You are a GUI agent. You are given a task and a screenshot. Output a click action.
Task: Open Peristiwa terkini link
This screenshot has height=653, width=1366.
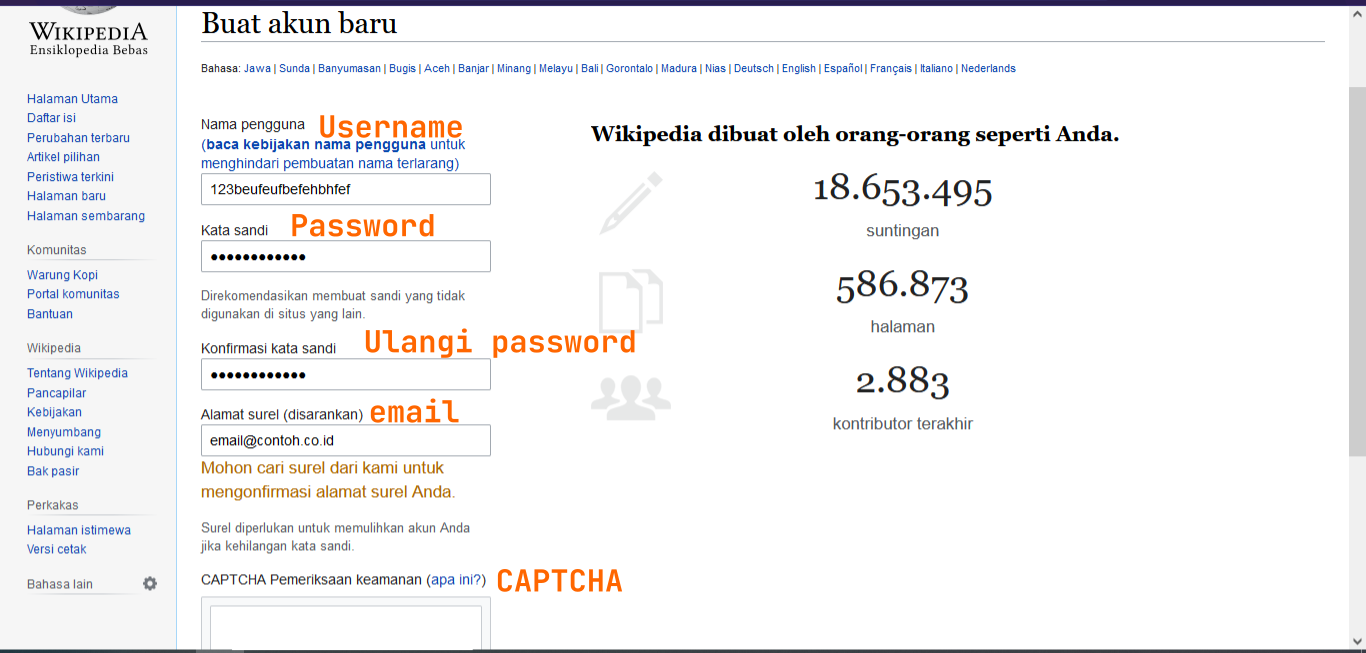(70, 177)
